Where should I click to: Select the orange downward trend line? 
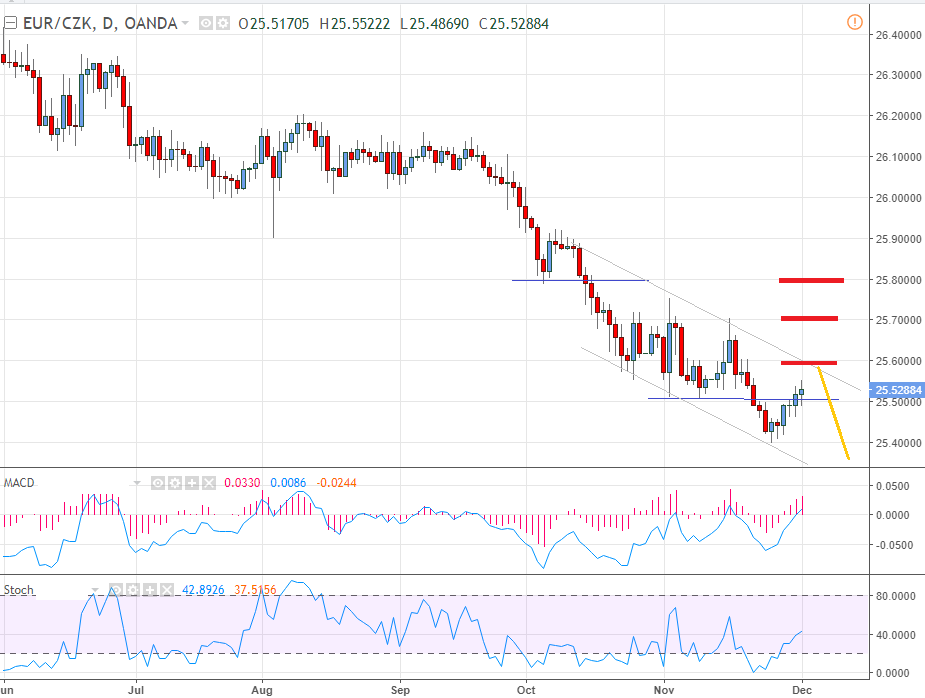(833, 413)
